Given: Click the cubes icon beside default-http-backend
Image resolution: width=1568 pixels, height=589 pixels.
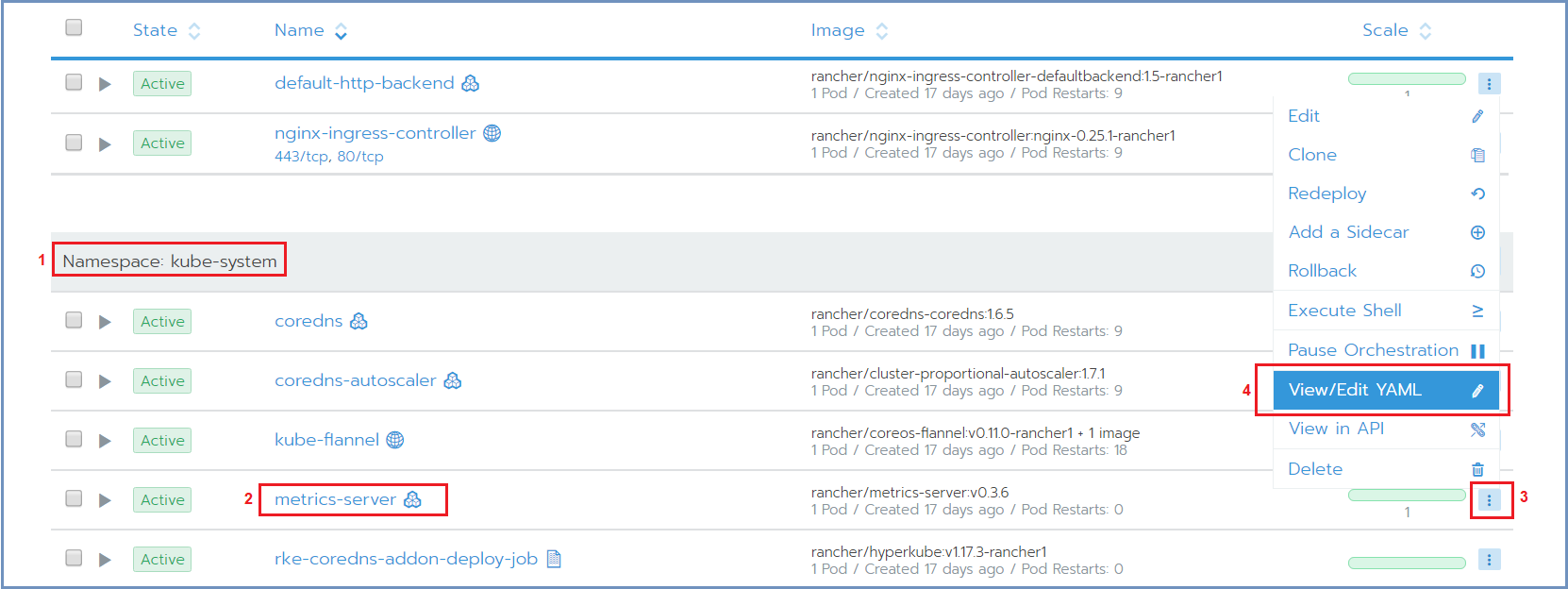Looking at the screenshot, I should tap(470, 83).
